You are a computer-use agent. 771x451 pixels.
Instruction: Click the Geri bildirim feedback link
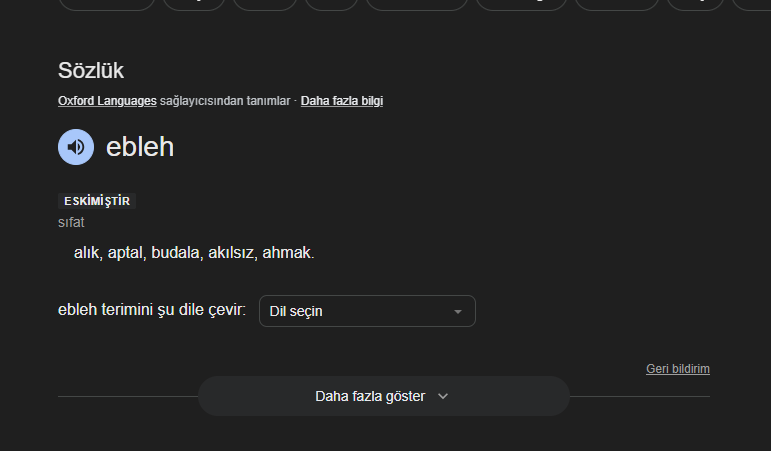[x=678, y=369]
